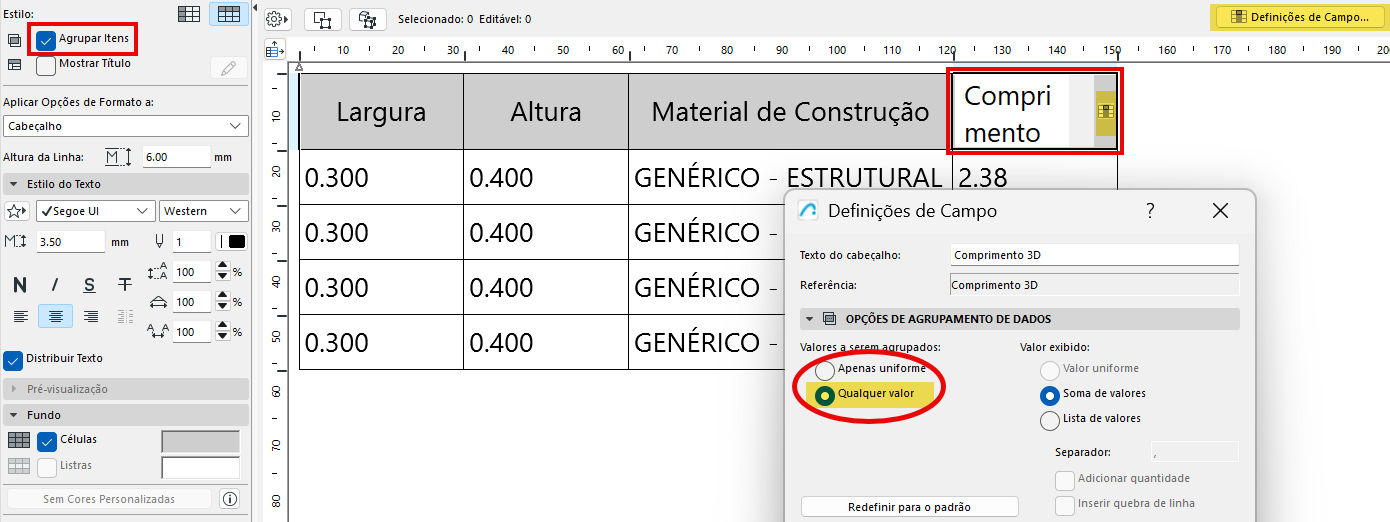Close the Definições de Campo dialog
The image size is (1390, 522).
[x=1220, y=211]
